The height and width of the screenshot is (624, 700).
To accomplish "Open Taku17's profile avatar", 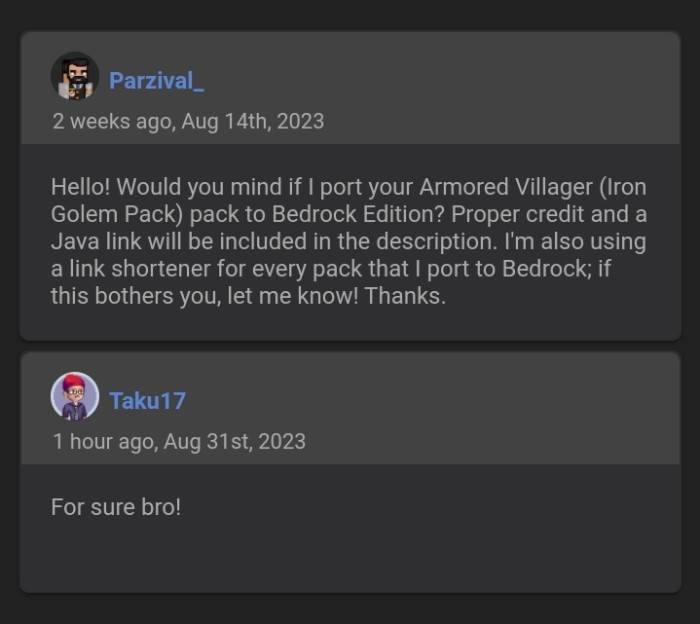I will coord(75,396).
